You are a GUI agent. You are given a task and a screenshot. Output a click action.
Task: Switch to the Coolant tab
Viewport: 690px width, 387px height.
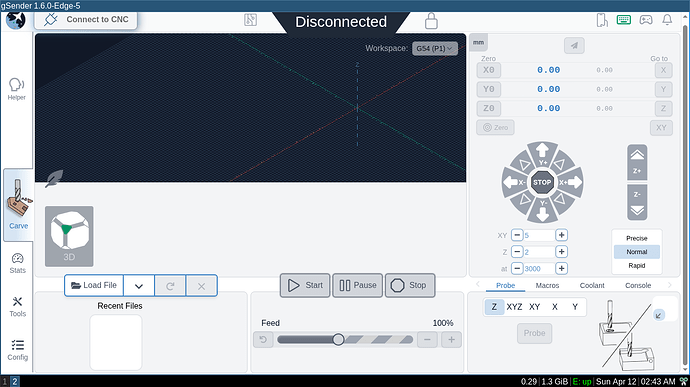coord(592,285)
